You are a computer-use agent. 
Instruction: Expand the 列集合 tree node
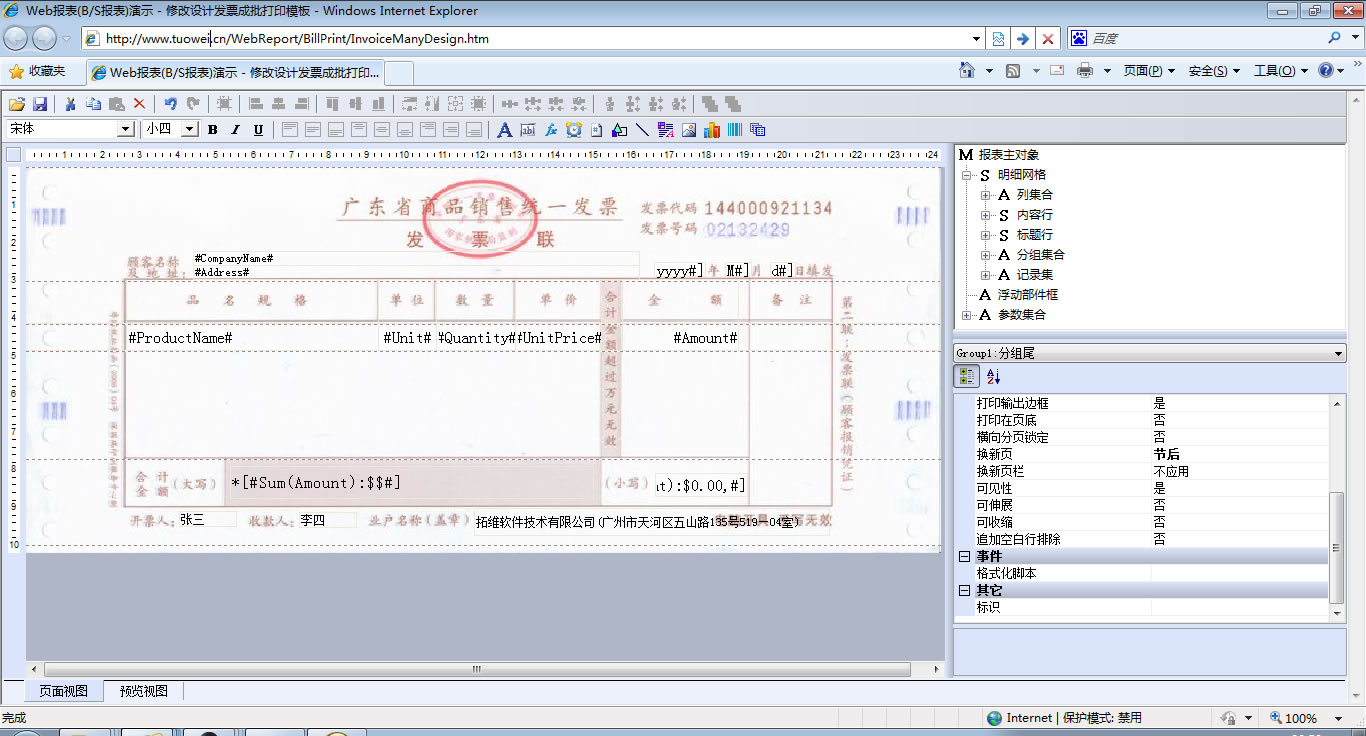tap(986, 195)
